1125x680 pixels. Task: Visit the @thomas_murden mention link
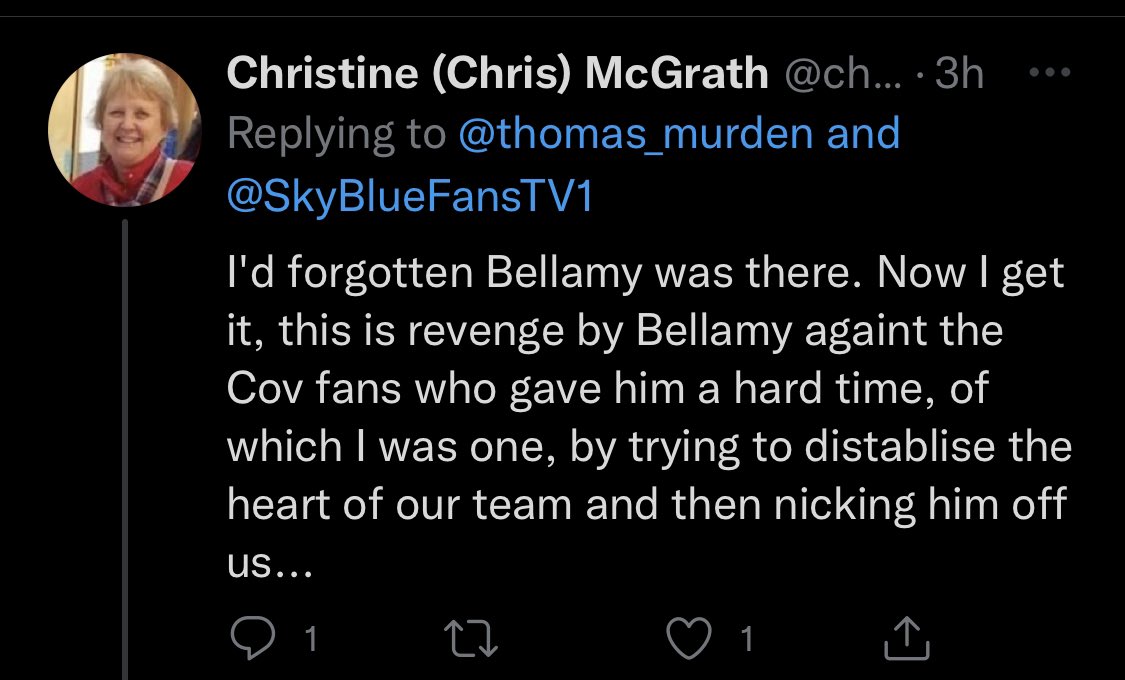(x=636, y=135)
